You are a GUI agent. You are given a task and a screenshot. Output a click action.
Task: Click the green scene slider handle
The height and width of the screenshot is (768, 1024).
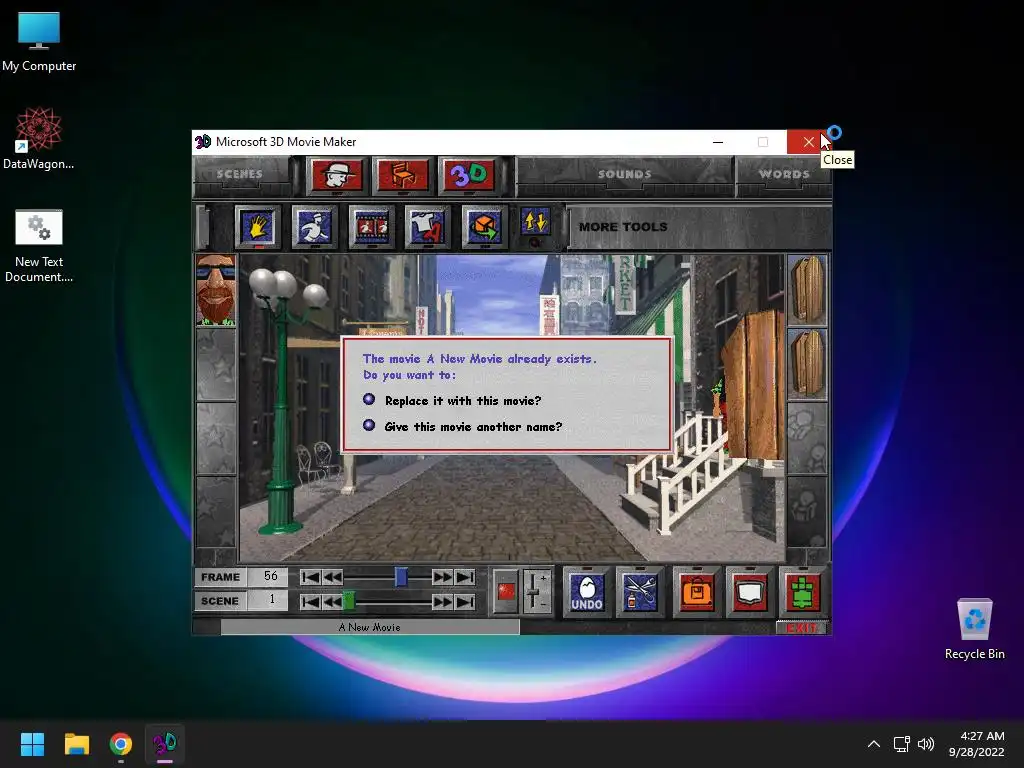[349, 600]
